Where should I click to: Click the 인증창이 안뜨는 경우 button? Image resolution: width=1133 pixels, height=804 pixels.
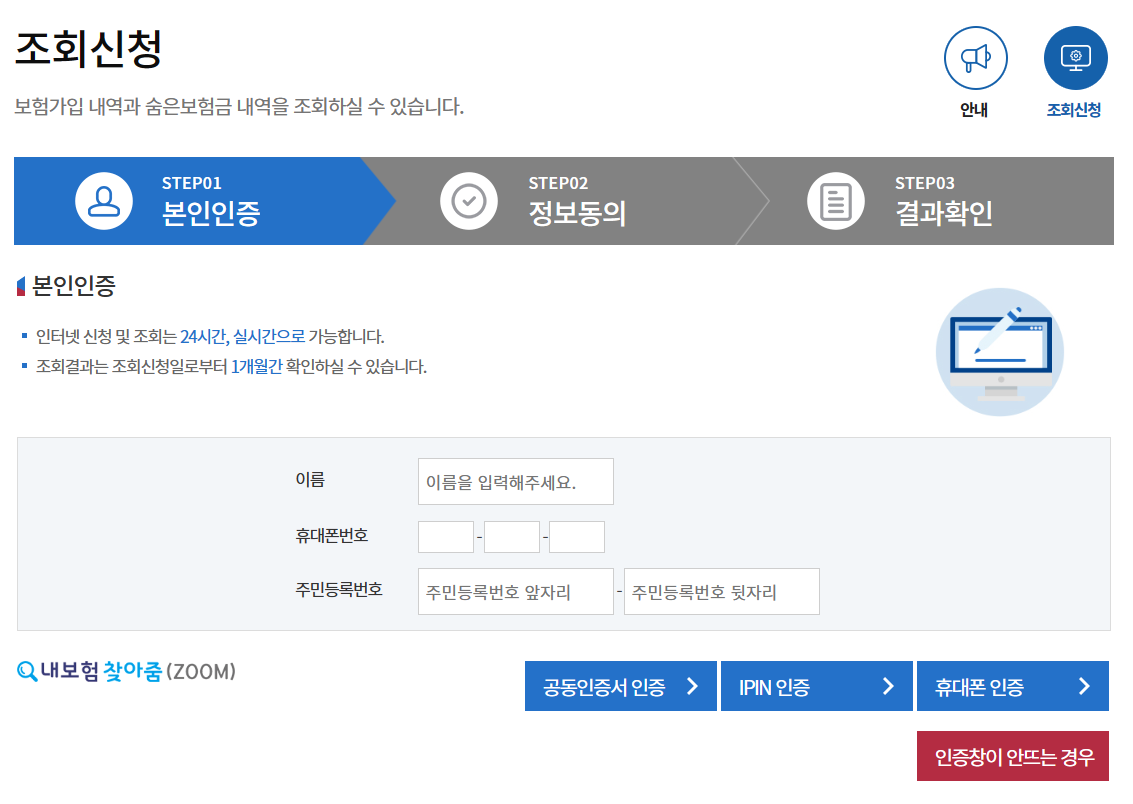tap(1012, 756)
